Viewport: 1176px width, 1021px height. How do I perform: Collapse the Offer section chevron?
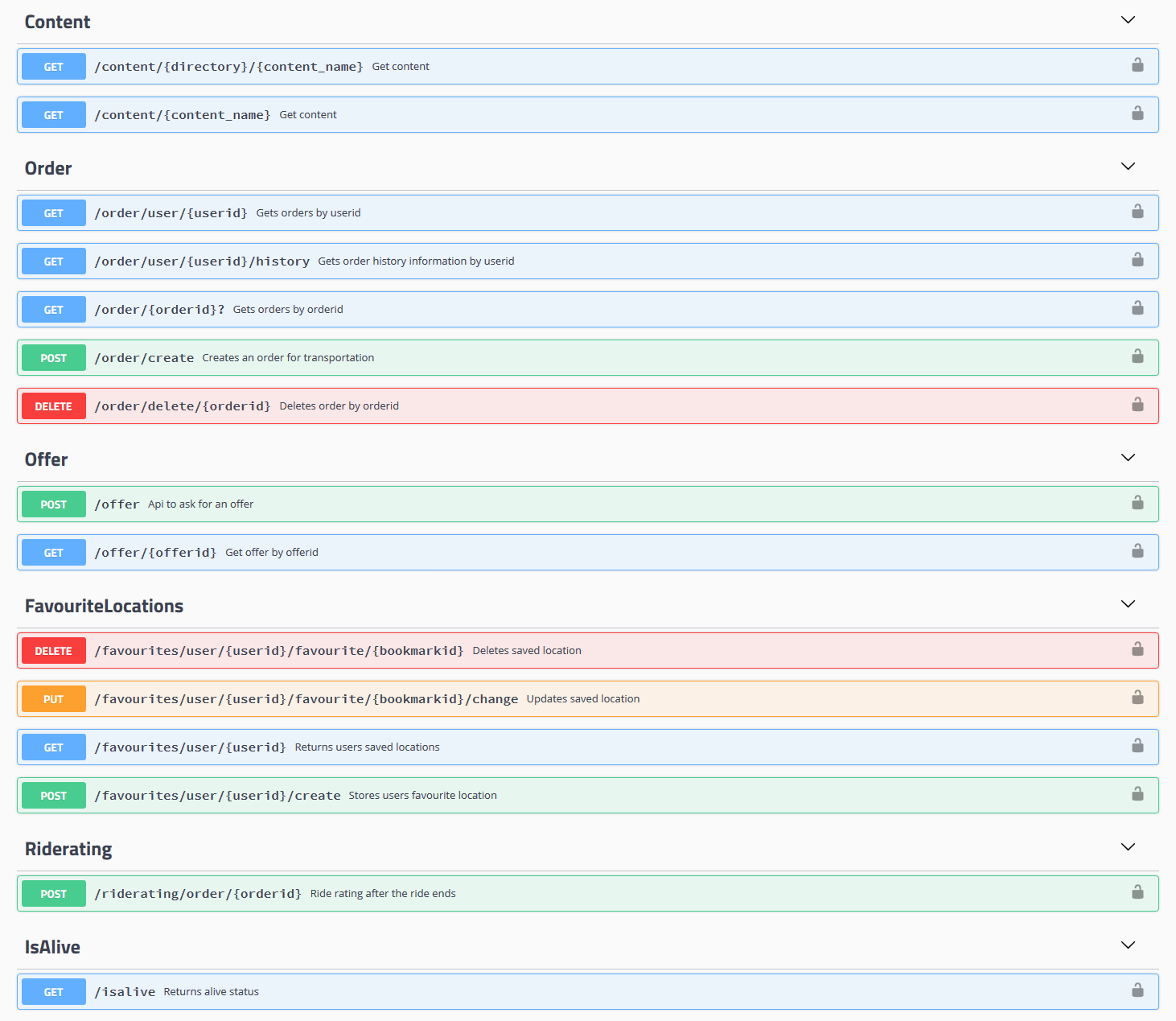click(x=1128, y=458)
